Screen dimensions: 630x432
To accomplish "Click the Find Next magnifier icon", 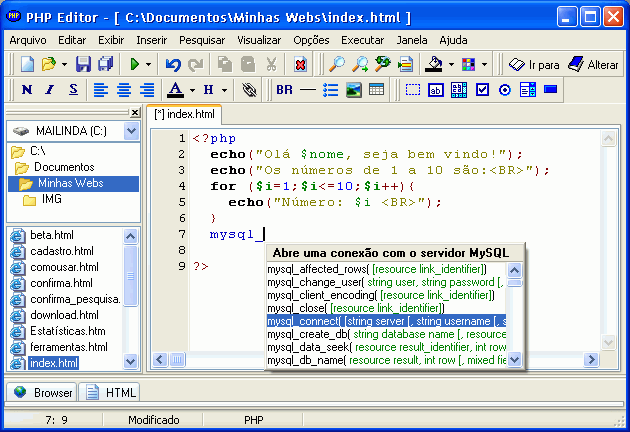I will (x=360, y=64).
